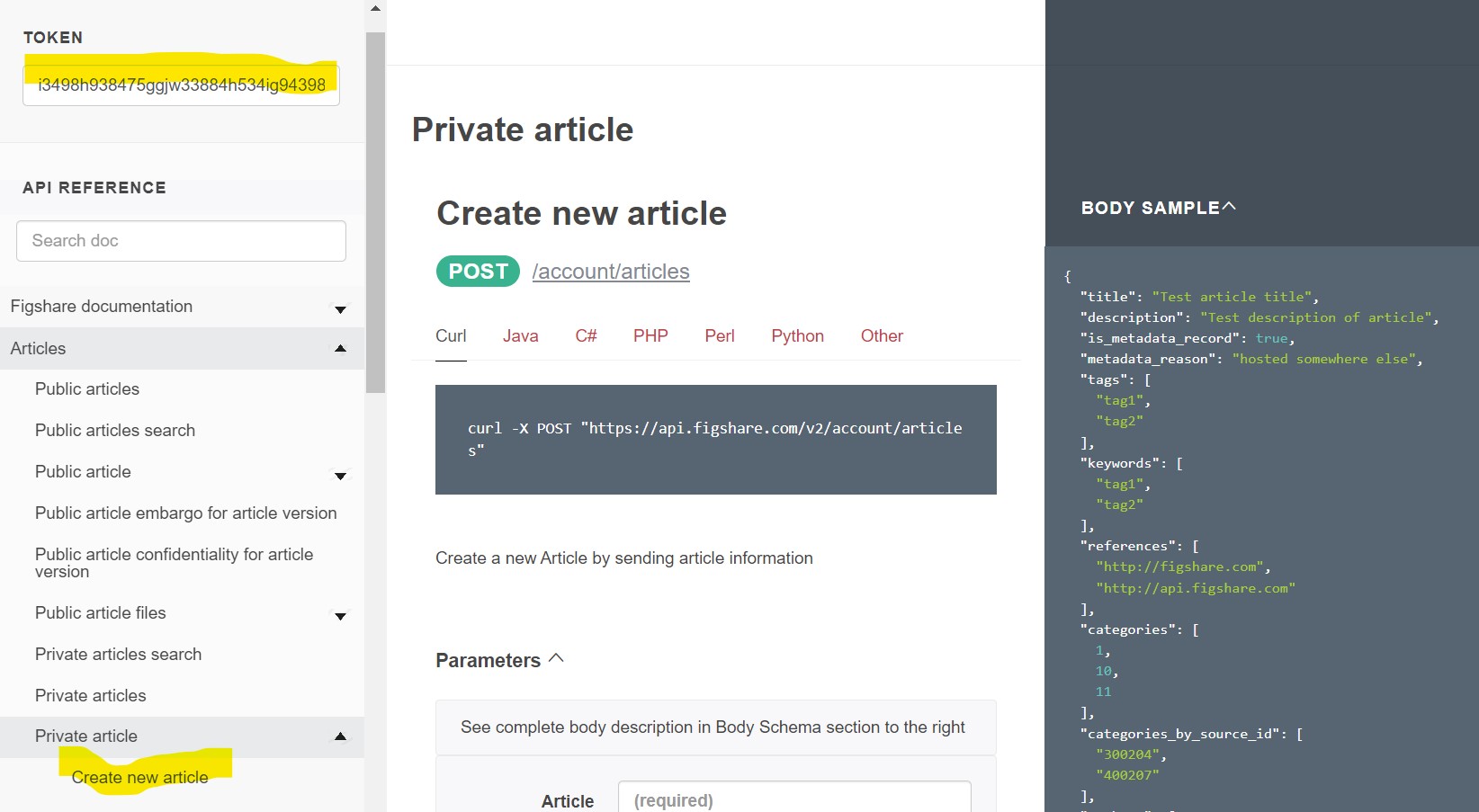Collapse the Articles section arrow

point(340,349)
